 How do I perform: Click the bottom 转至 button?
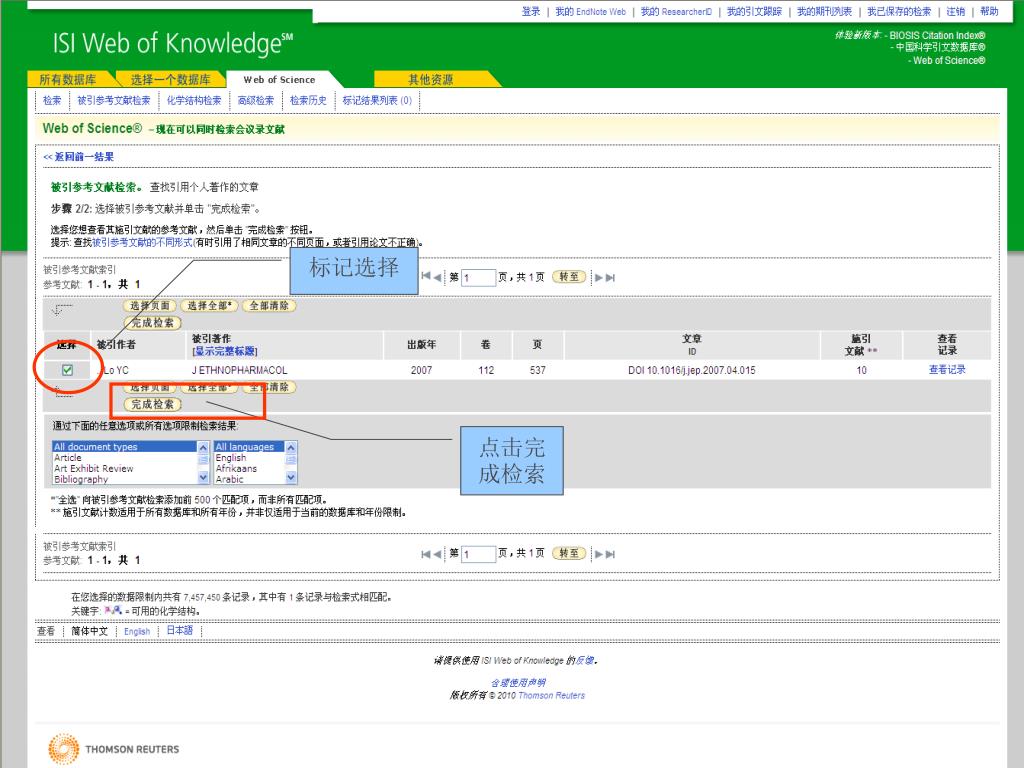click(569, 553)
